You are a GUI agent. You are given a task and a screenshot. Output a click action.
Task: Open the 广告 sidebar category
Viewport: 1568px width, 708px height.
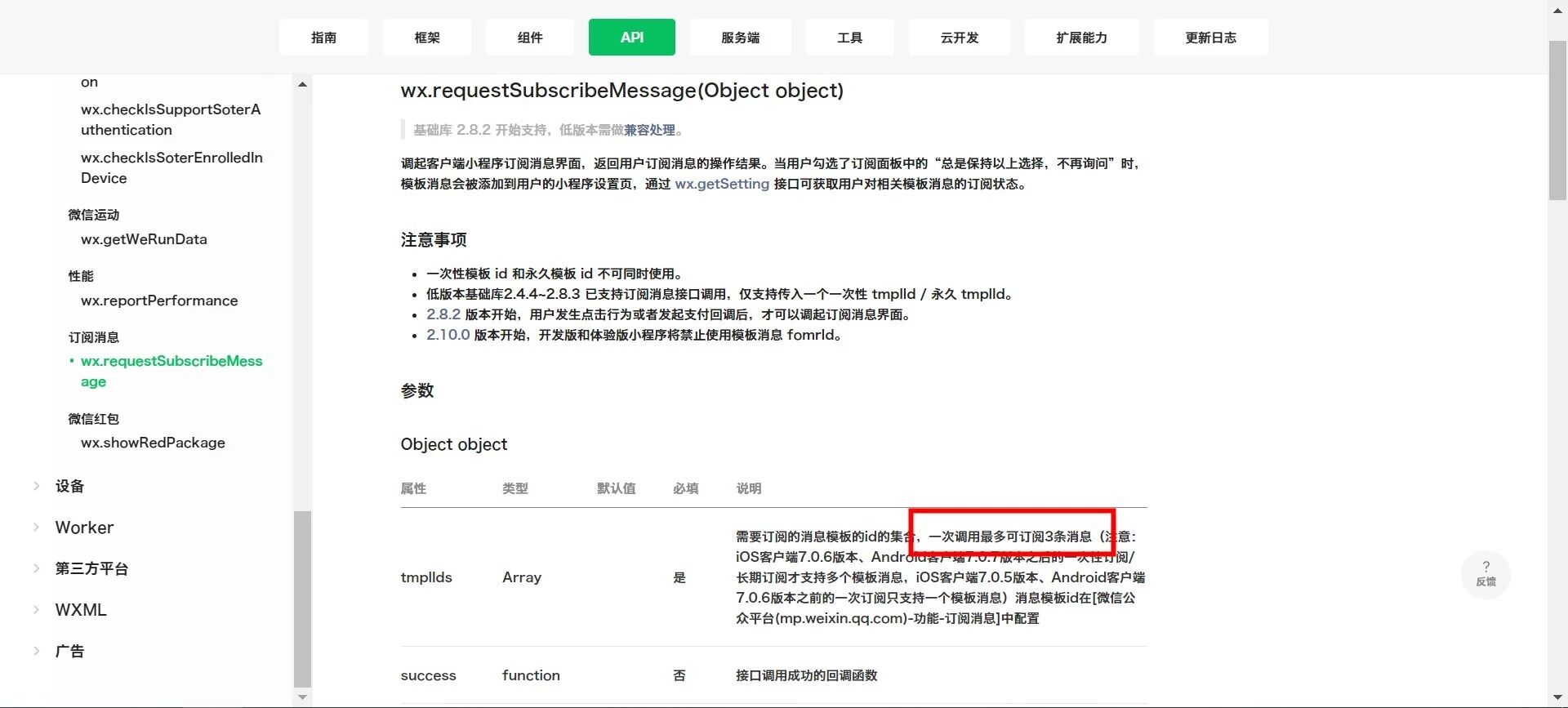click(70, 651)
